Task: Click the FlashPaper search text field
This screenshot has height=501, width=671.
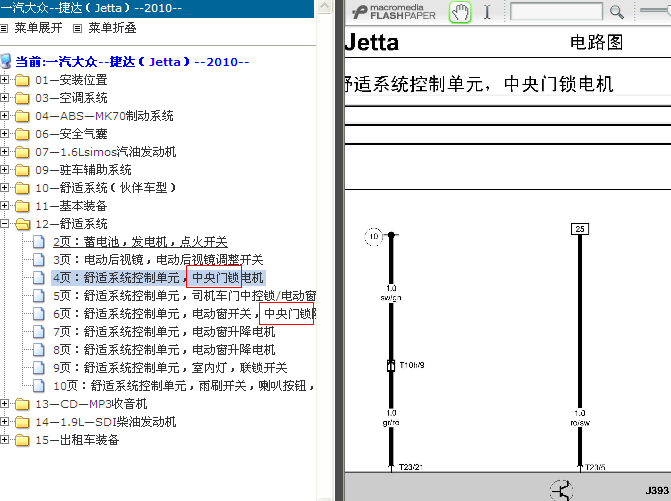Action: pos(556,12)
